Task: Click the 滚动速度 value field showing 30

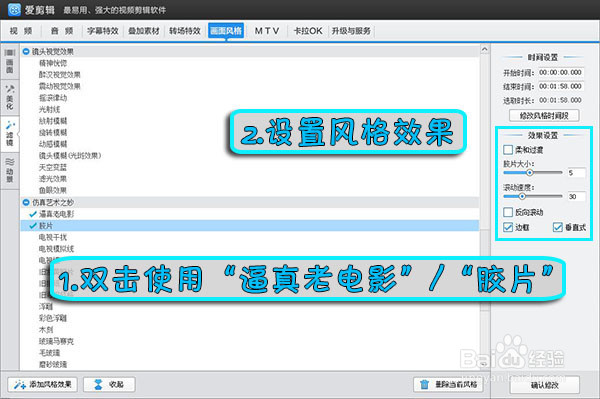Action: coord(576,197)
